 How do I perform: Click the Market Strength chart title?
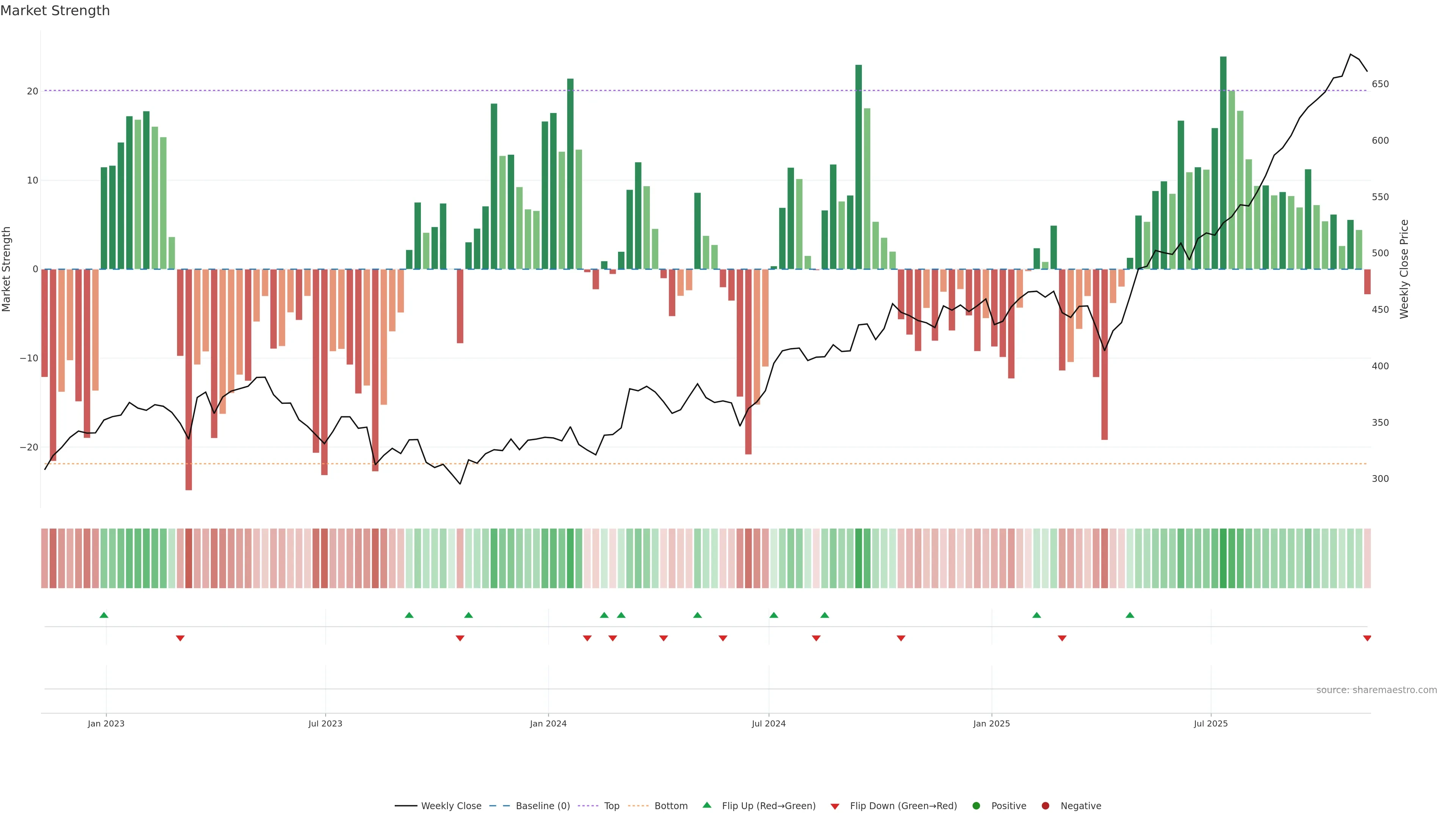tap(55, 11)
